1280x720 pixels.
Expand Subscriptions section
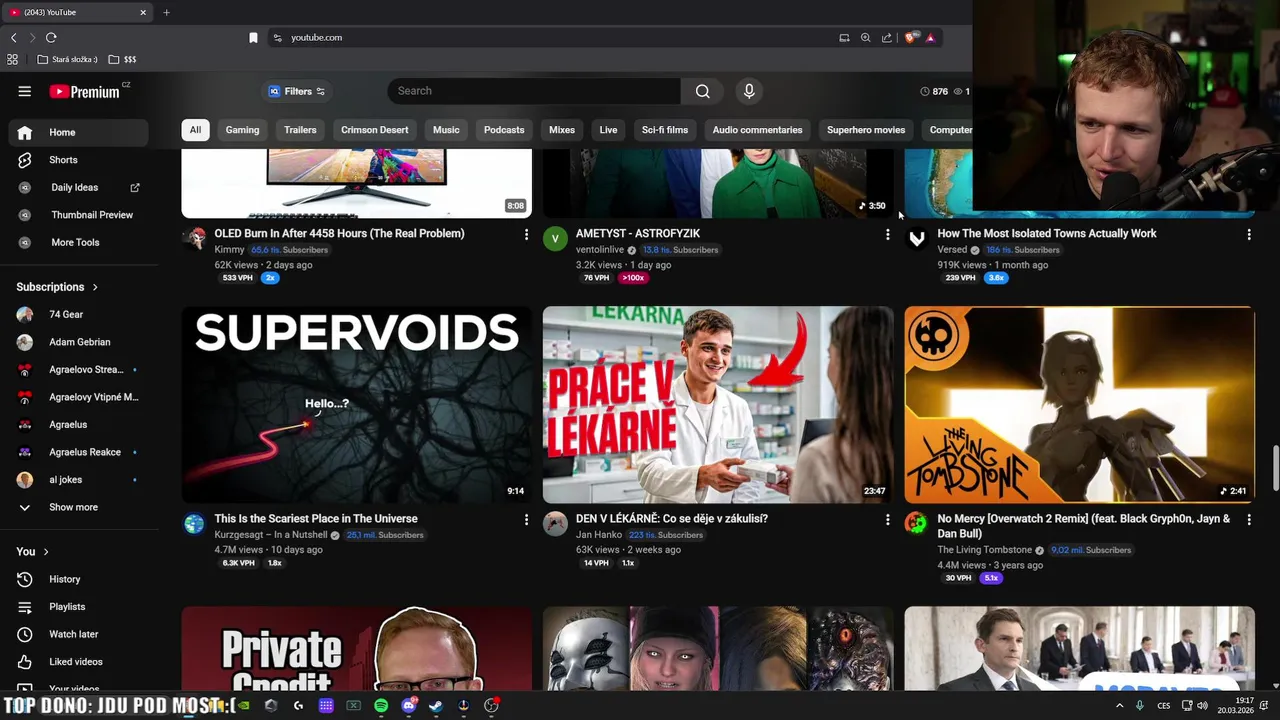click(57, 287)
